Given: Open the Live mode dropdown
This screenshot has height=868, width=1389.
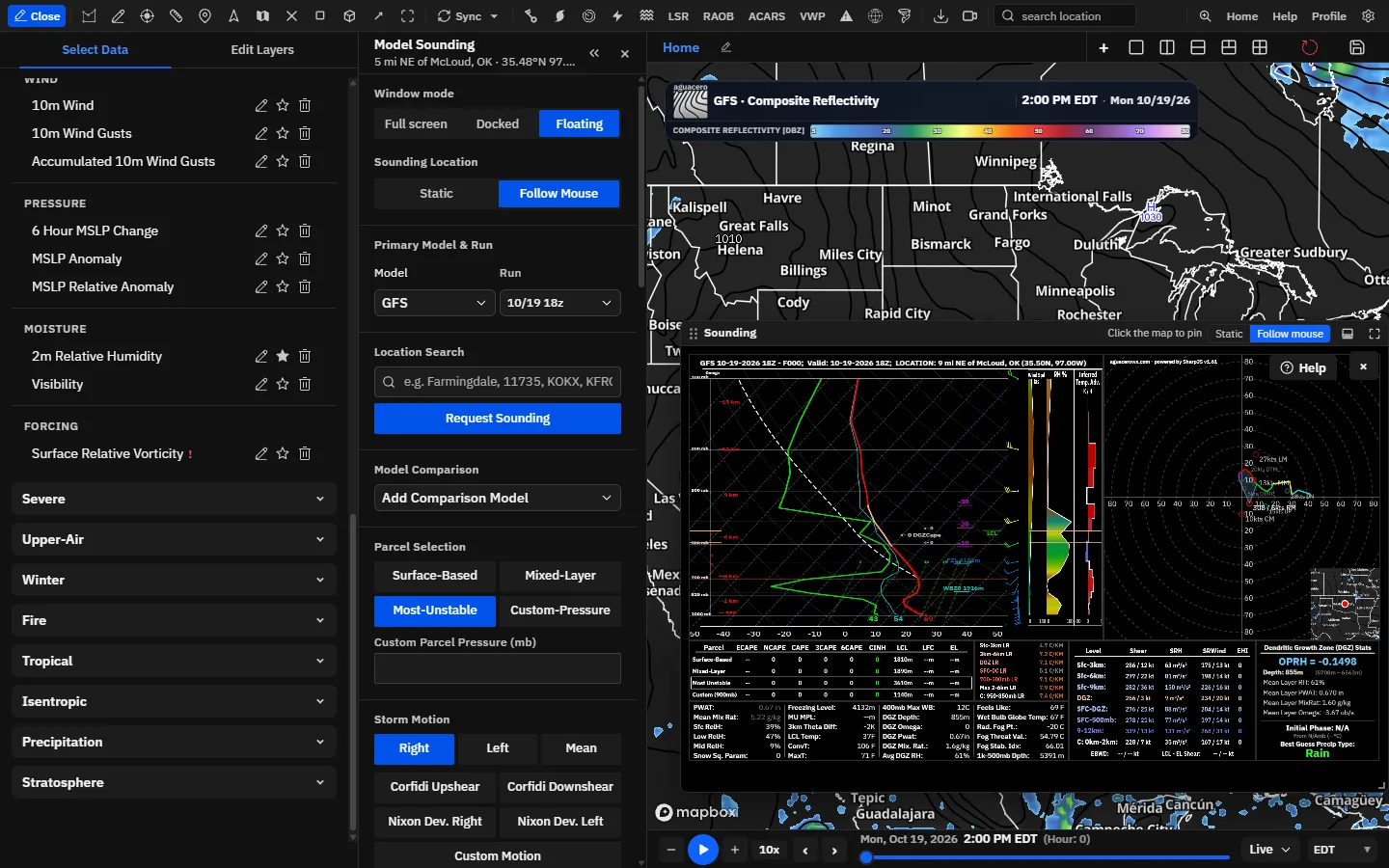Looking at the screenshot, I should click(1269, 850).
